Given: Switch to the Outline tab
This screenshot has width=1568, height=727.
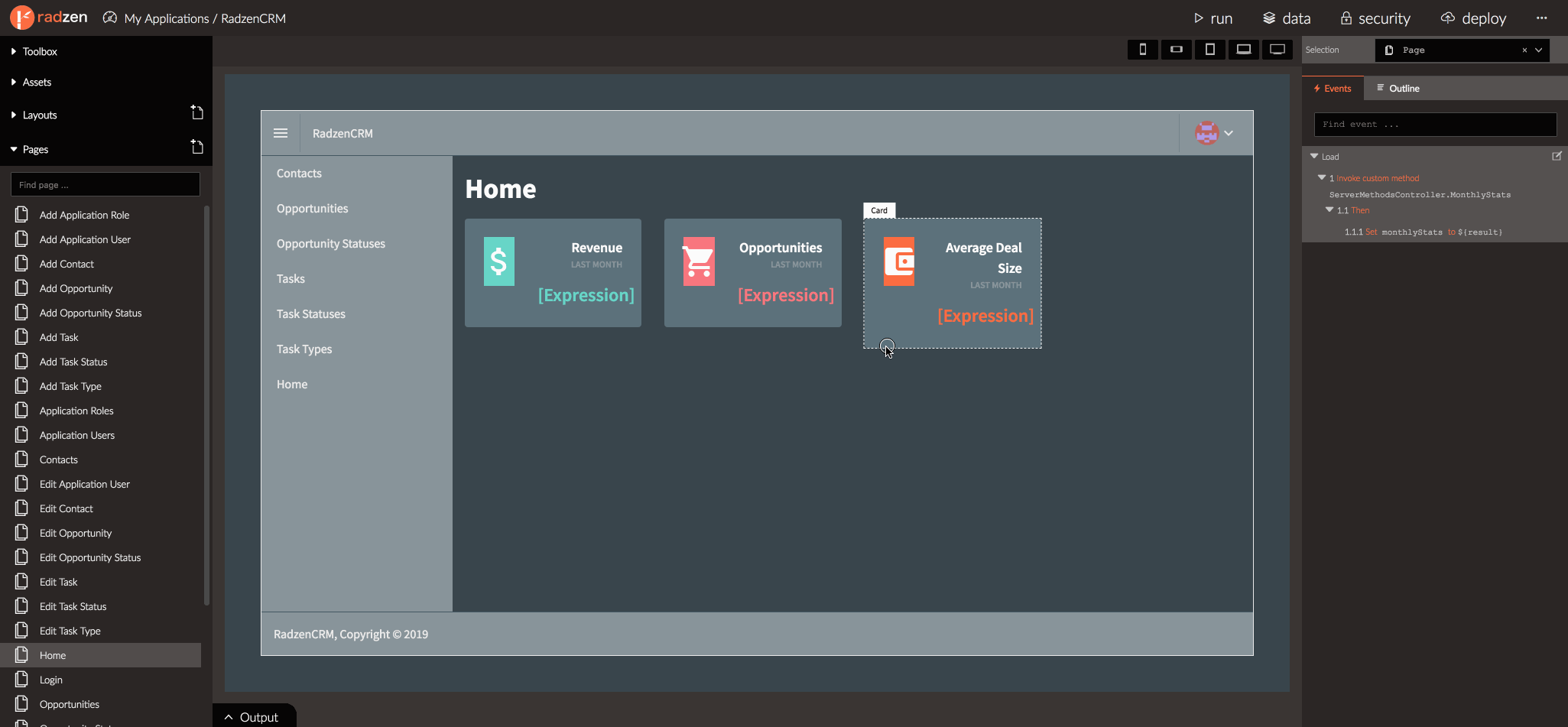Looking at the screenshot, I should point(1398,89).
